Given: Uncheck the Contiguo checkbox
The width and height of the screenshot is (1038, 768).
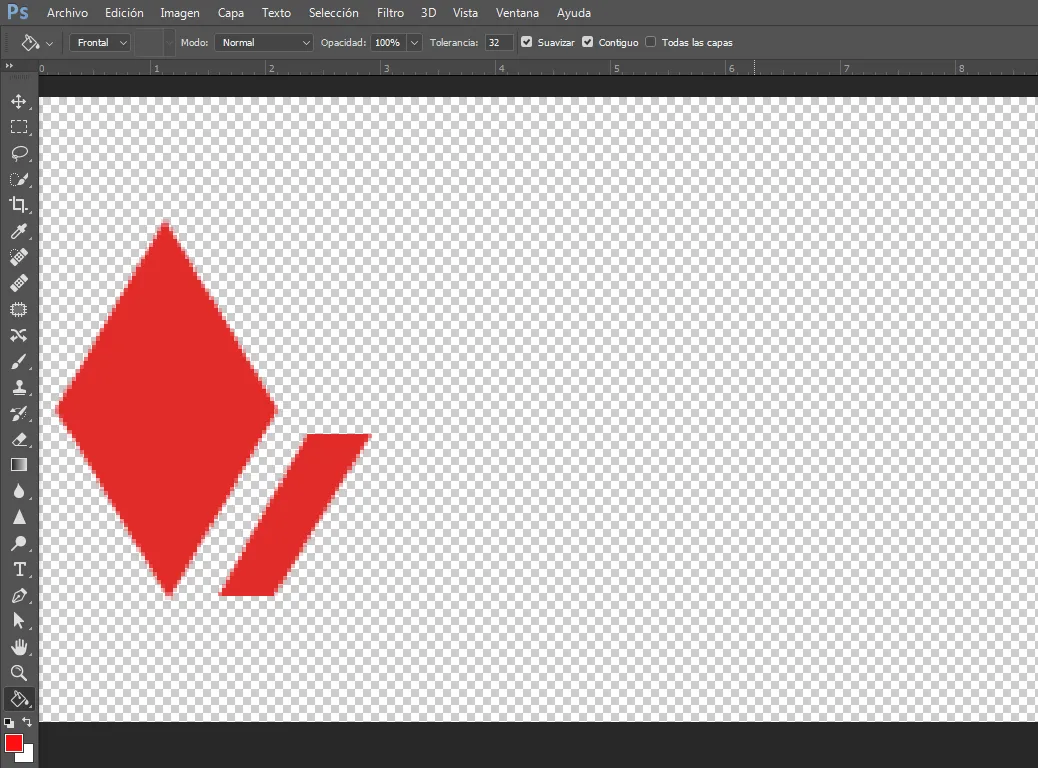Looking at the screenshot, I should (x=587, y=42).
